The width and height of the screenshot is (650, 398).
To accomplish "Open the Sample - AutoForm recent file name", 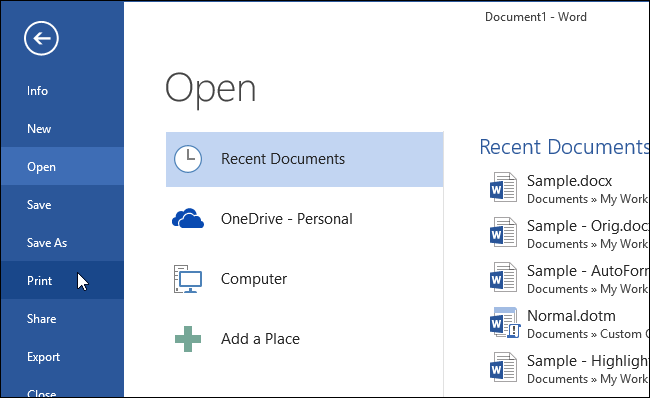I will point(587,271).
